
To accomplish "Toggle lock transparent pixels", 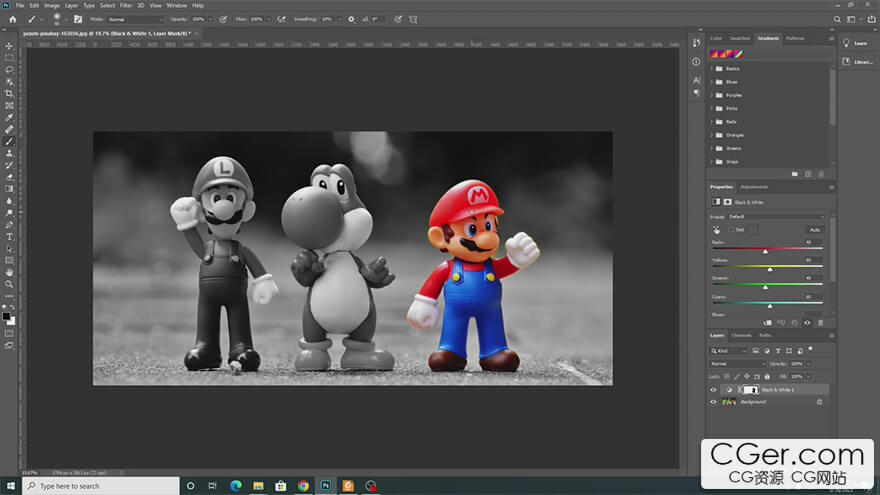I will pos(727,377).
